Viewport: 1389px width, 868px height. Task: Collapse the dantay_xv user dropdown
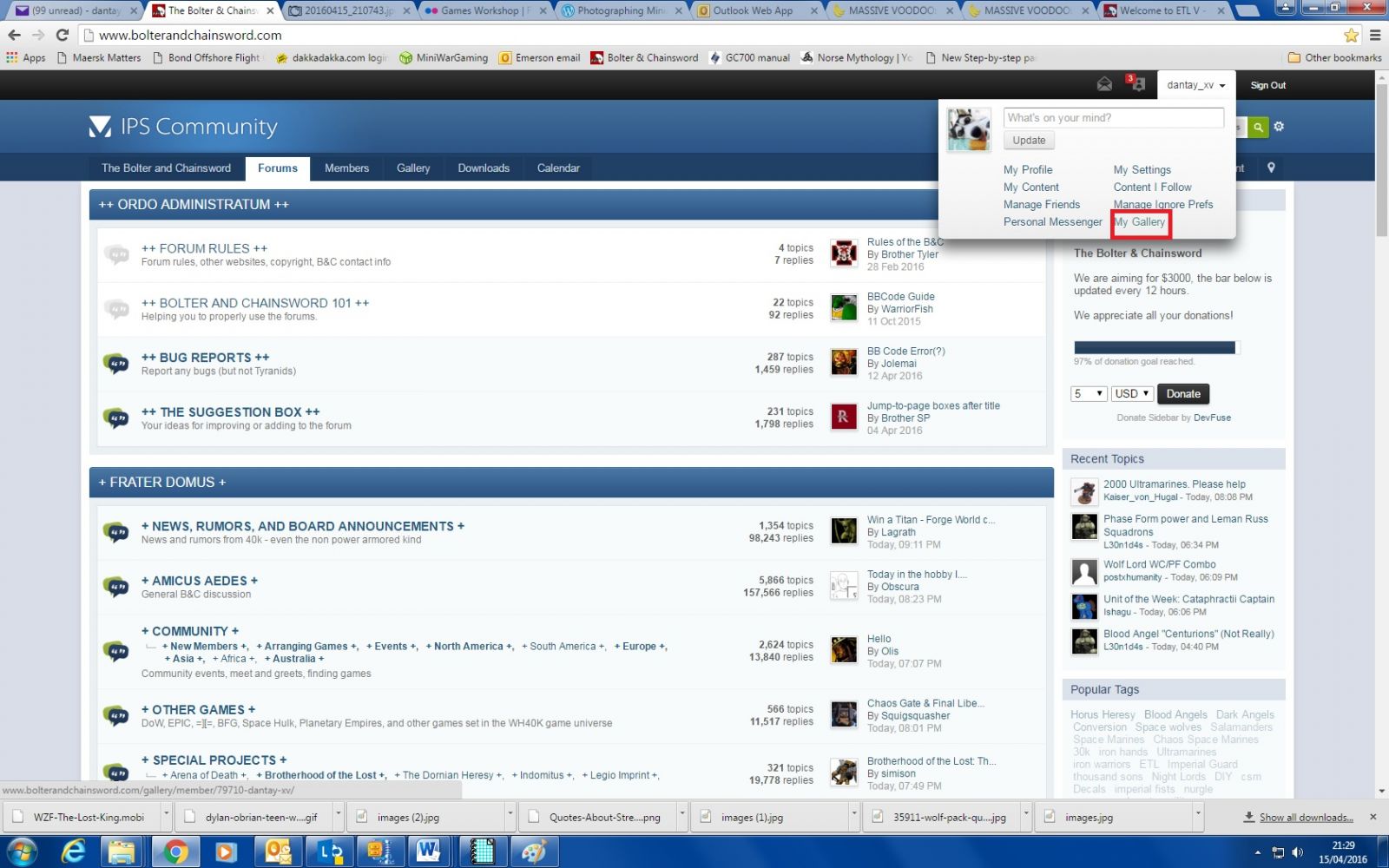coord(1195,85)
